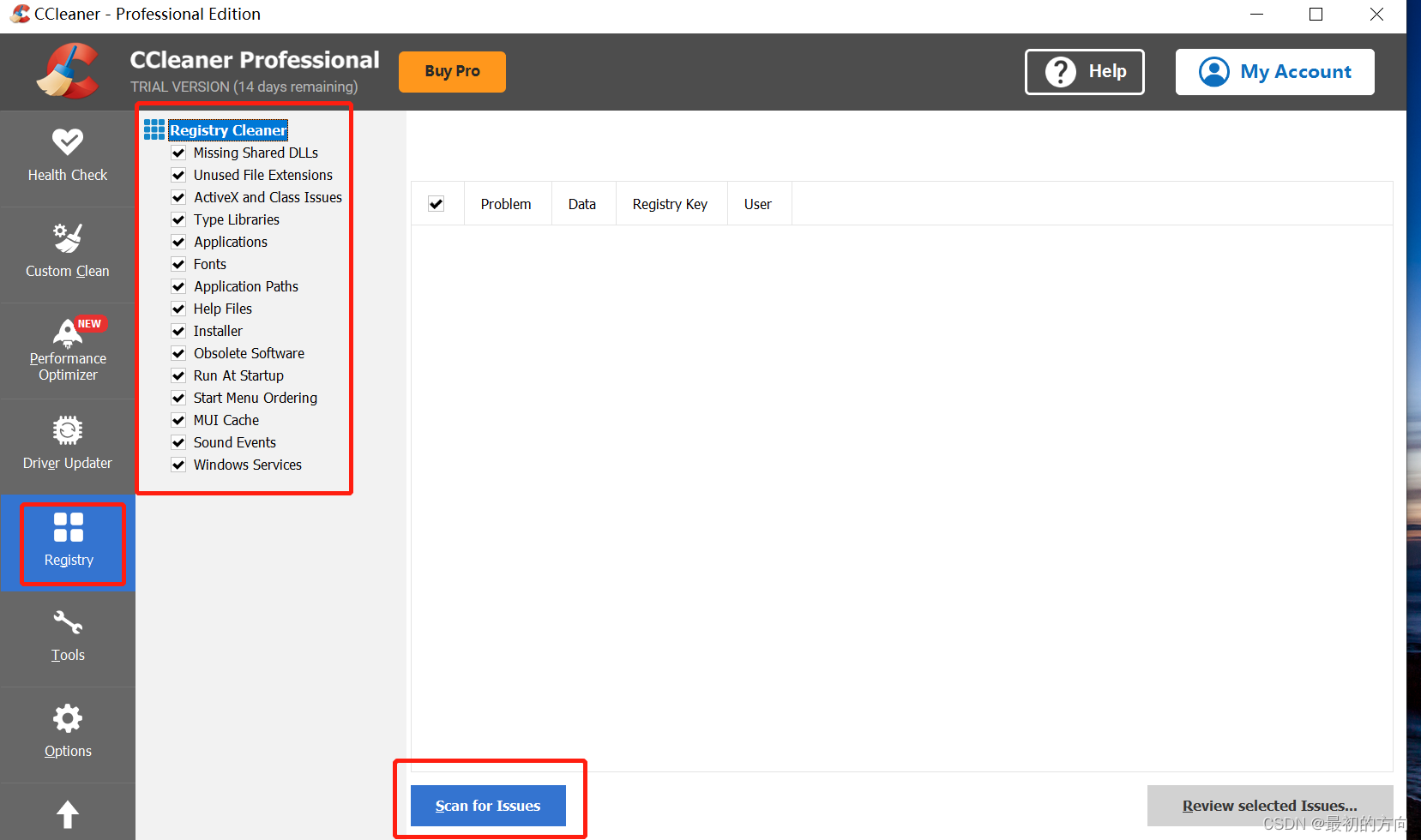Click the CCleaner logo in header
This screenshot has height=840, width=1421.
[x=68, y=71]
